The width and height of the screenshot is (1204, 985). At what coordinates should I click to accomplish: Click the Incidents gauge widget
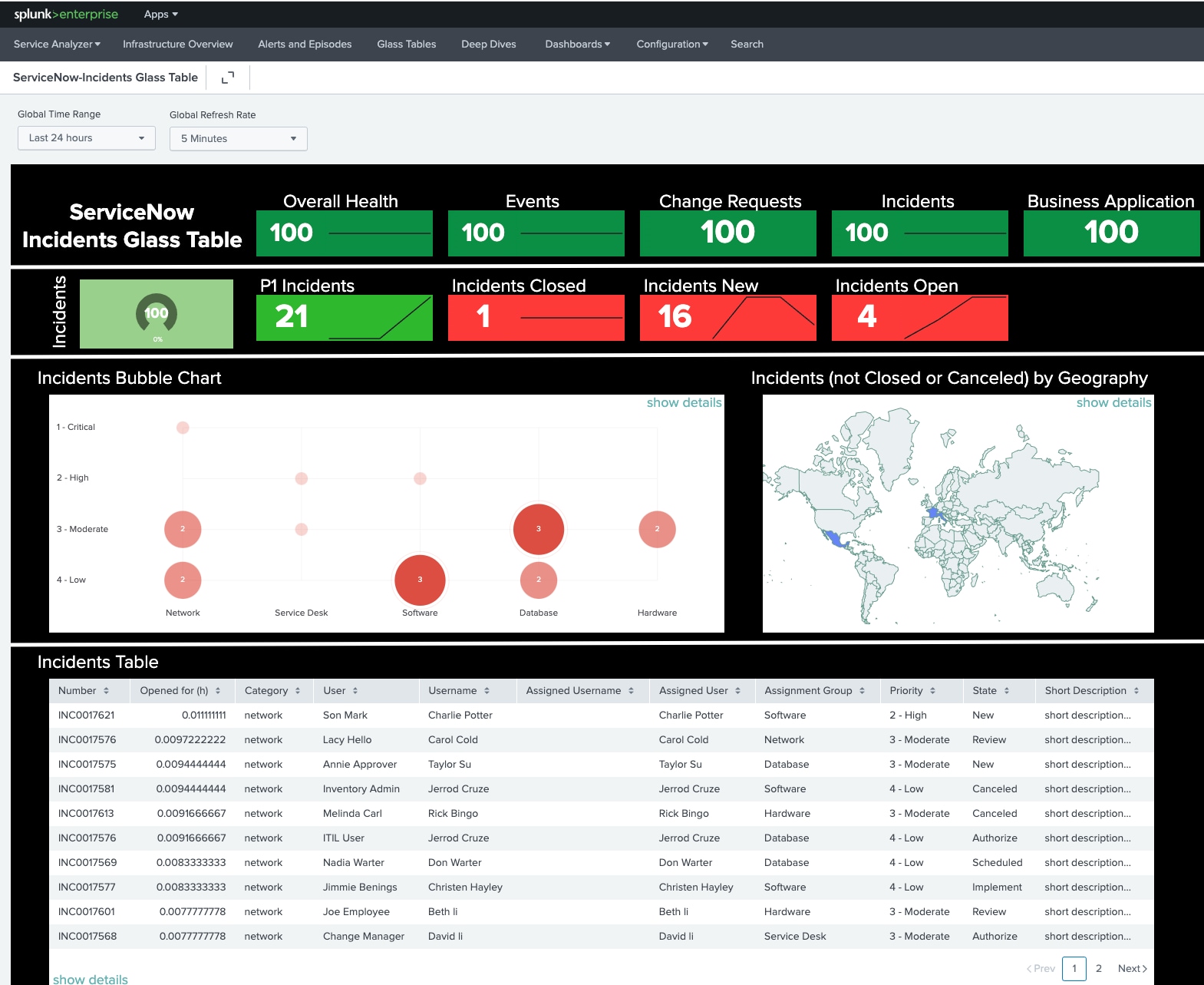[x=157, y=314]
